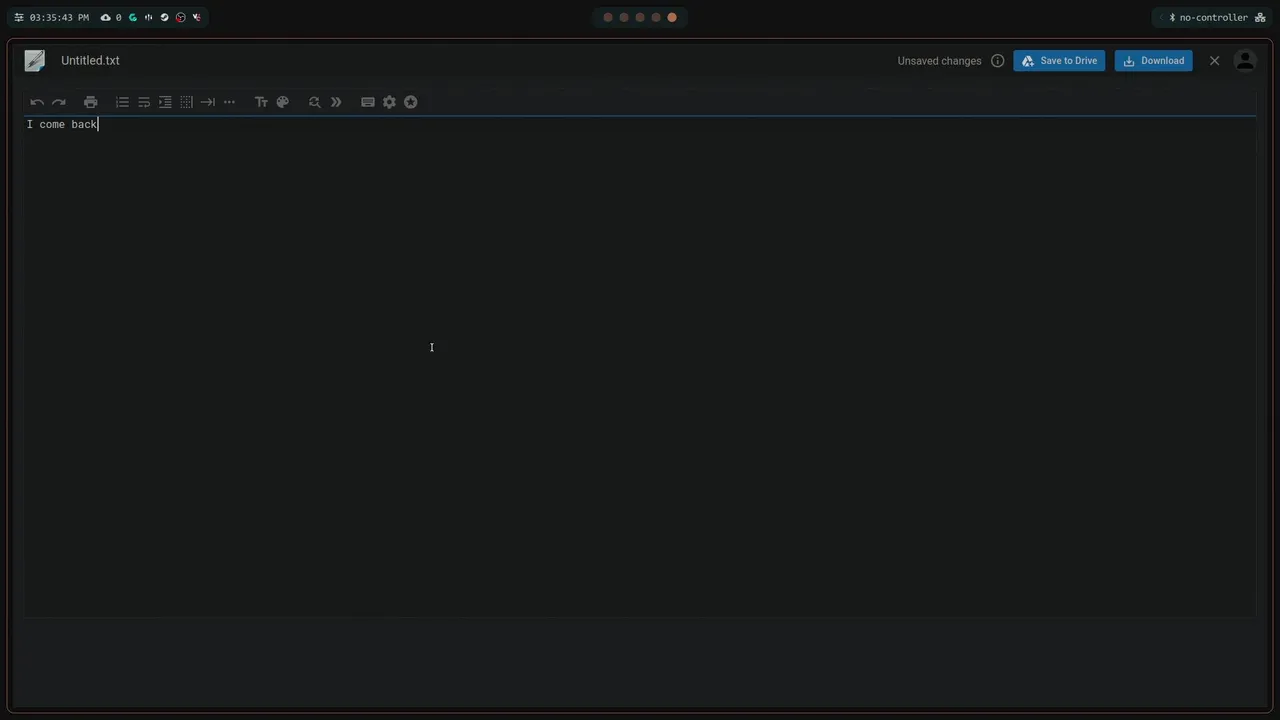Image resolution: width=1280 pixels, height=720 pixels.
Task: Download the text file
Action: 1153,61
